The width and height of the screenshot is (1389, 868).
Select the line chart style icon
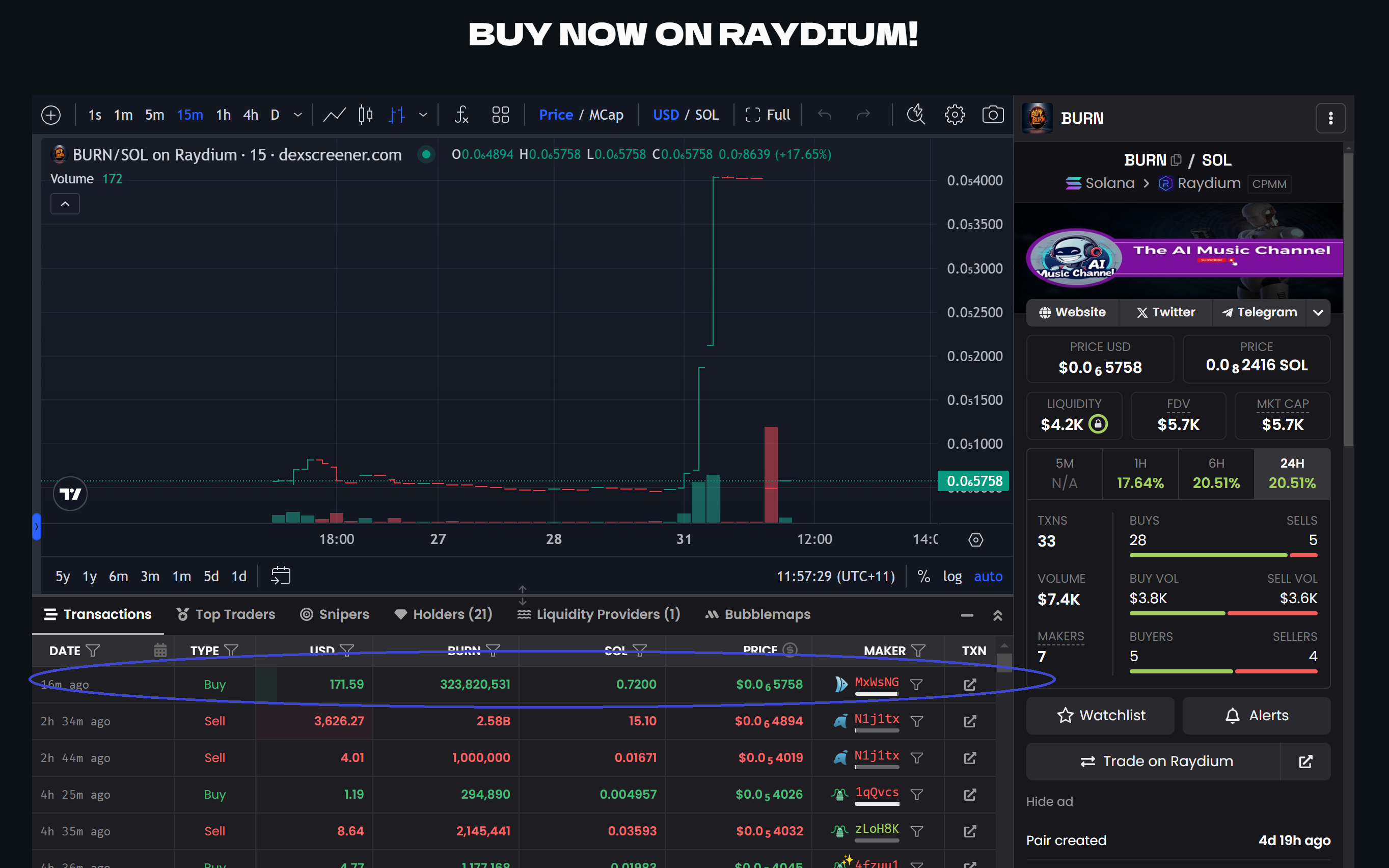coord(334,115)
